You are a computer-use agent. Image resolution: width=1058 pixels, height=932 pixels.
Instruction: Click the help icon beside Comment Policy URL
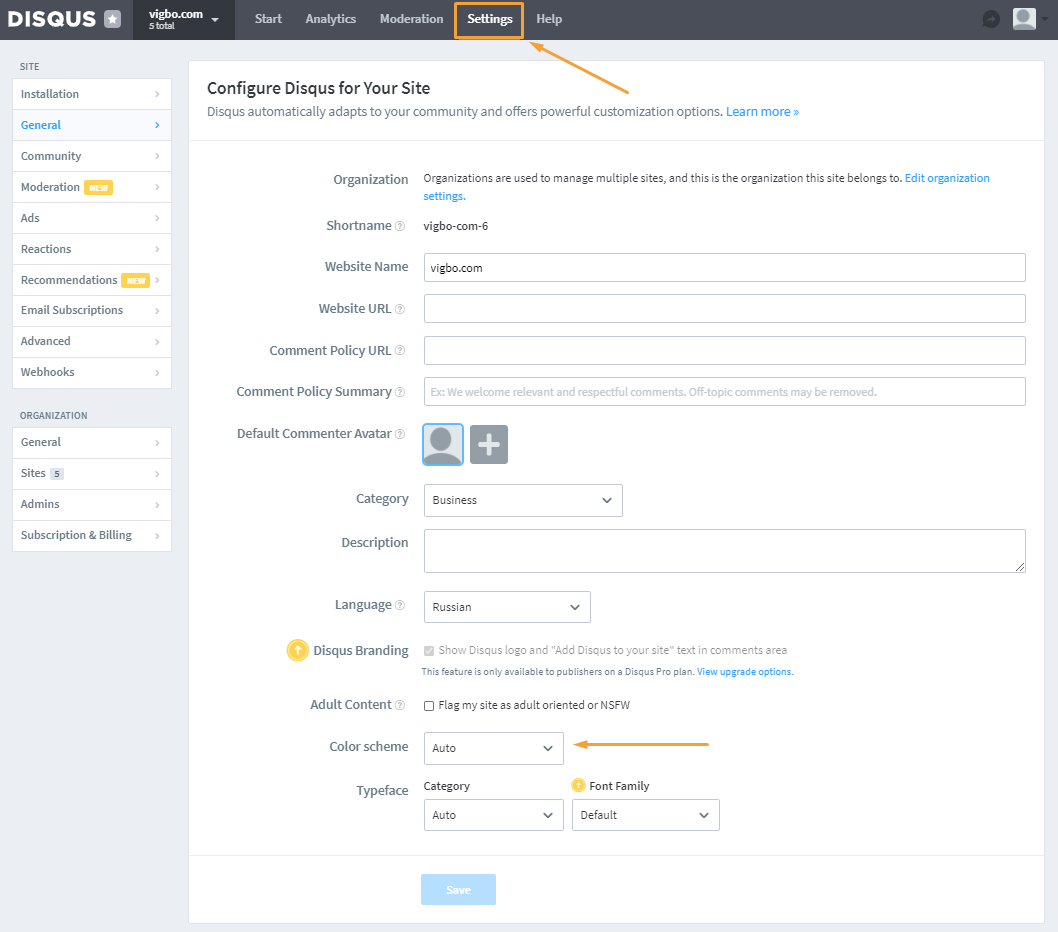399,350
